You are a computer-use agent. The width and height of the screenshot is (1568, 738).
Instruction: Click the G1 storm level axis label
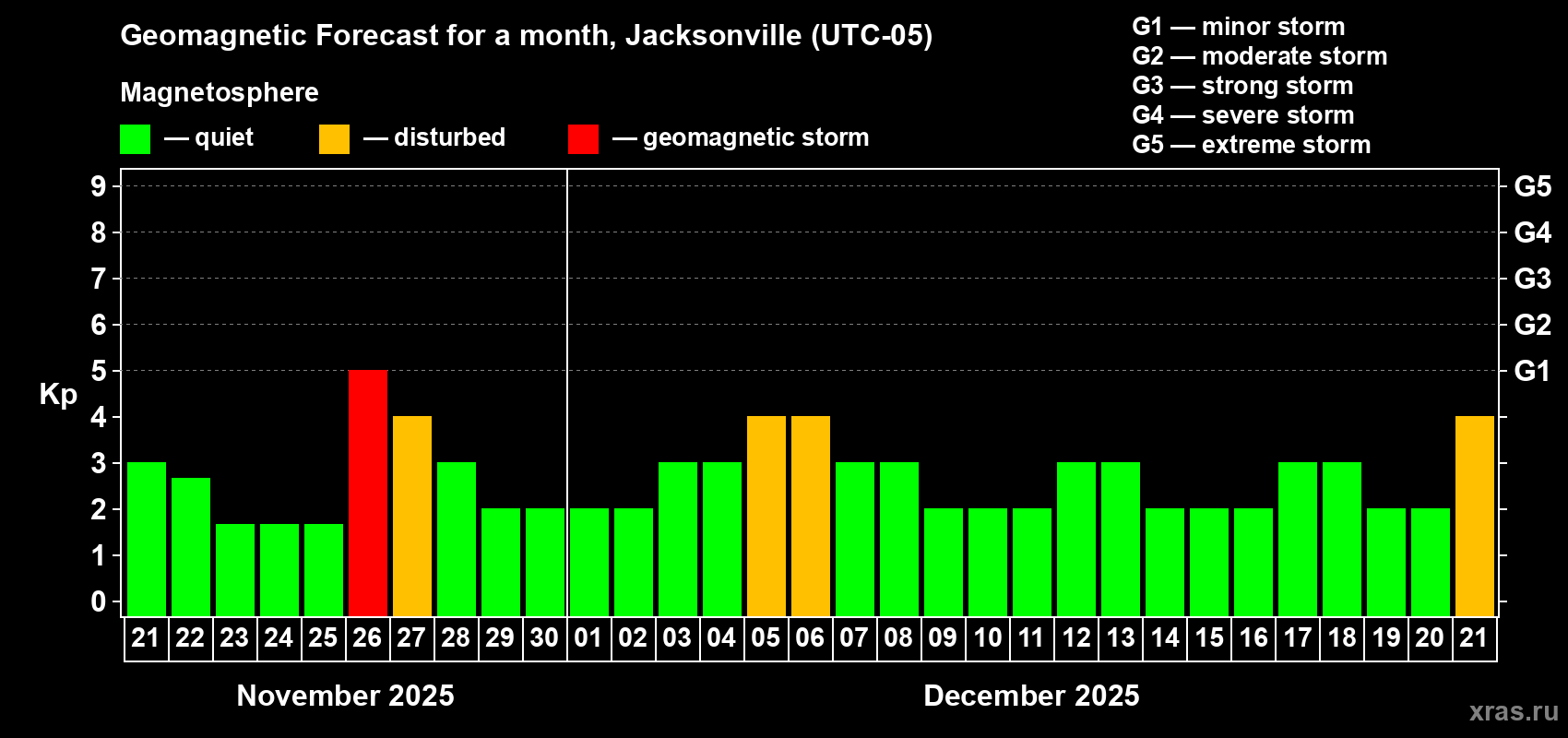pos(1532,371)
